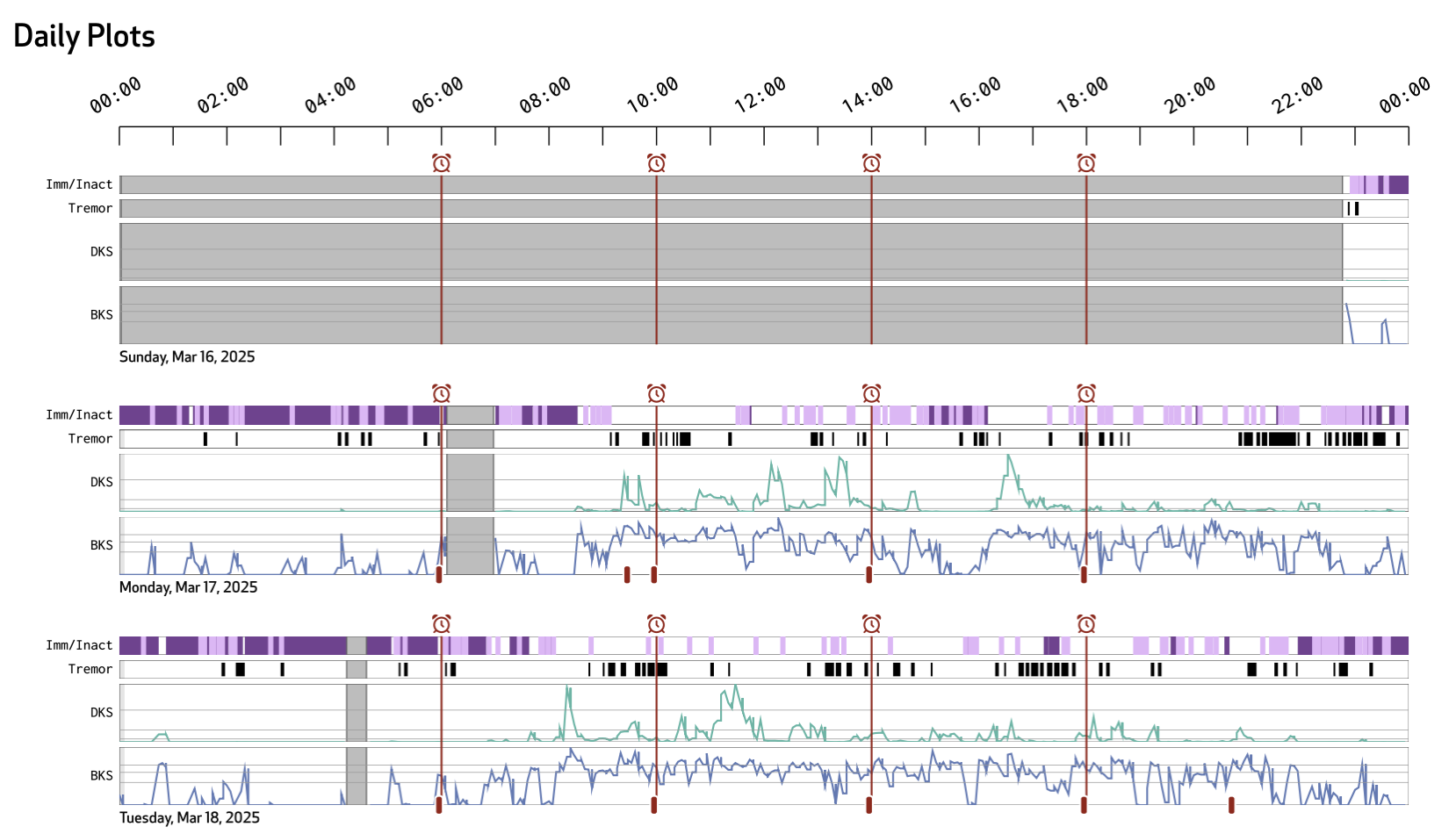The width and height of the screenshot is (1456, 834).
Task: Click the 08:00 time axis label
Action: 545,95
